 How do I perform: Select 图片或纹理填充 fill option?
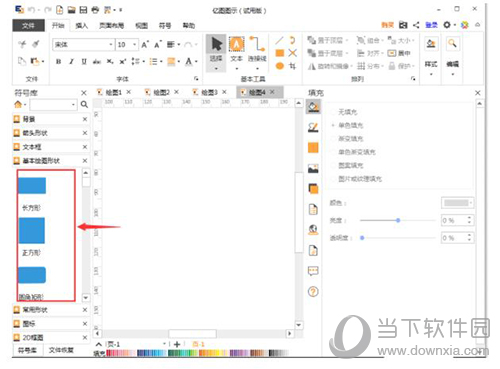(360, 179)
